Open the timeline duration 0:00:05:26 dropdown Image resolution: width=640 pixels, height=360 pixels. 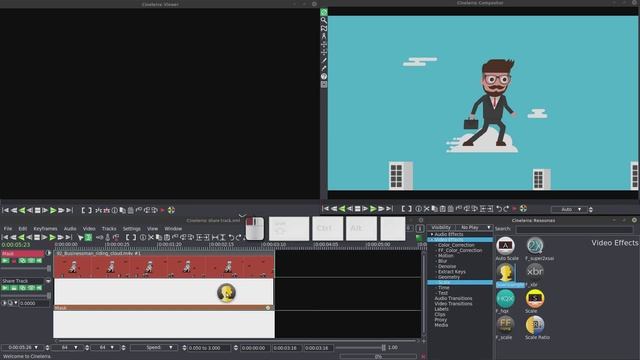[21, 347]
